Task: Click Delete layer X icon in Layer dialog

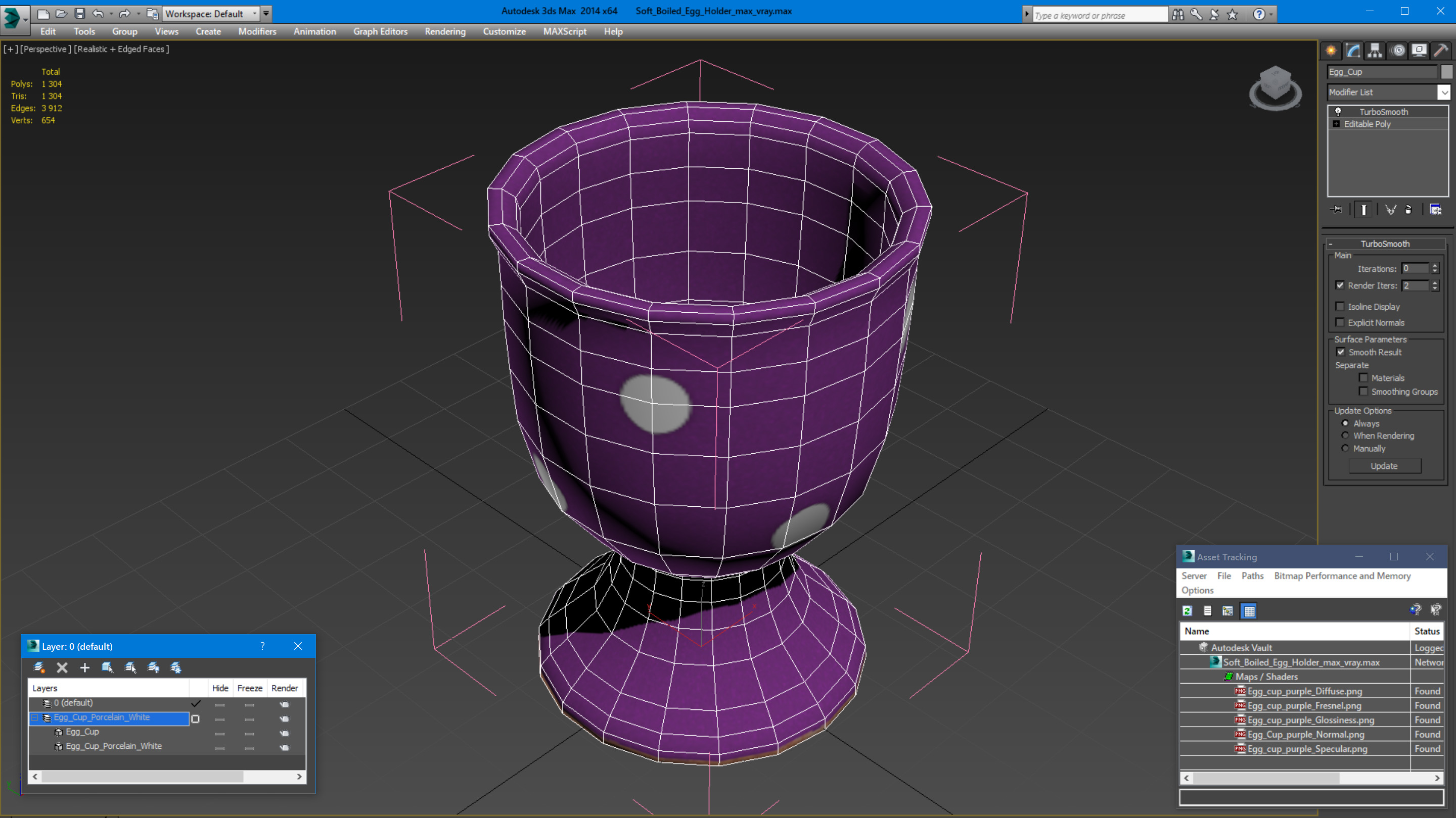Action: pyautogui.click(x=62, y=668)
